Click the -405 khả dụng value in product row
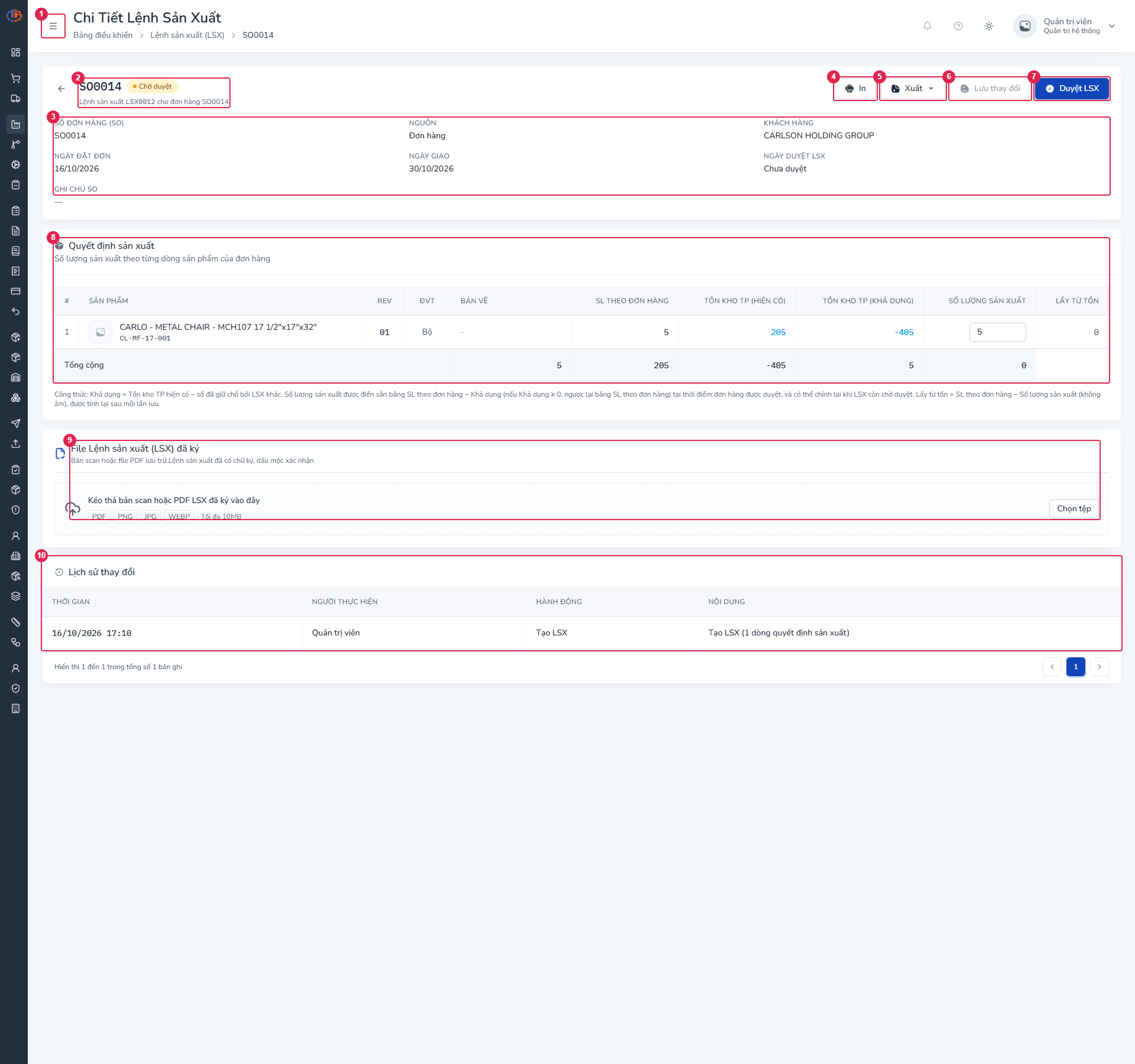Image resolution: width=1135 pixels, height=1064 pixels. pos(904,333)
